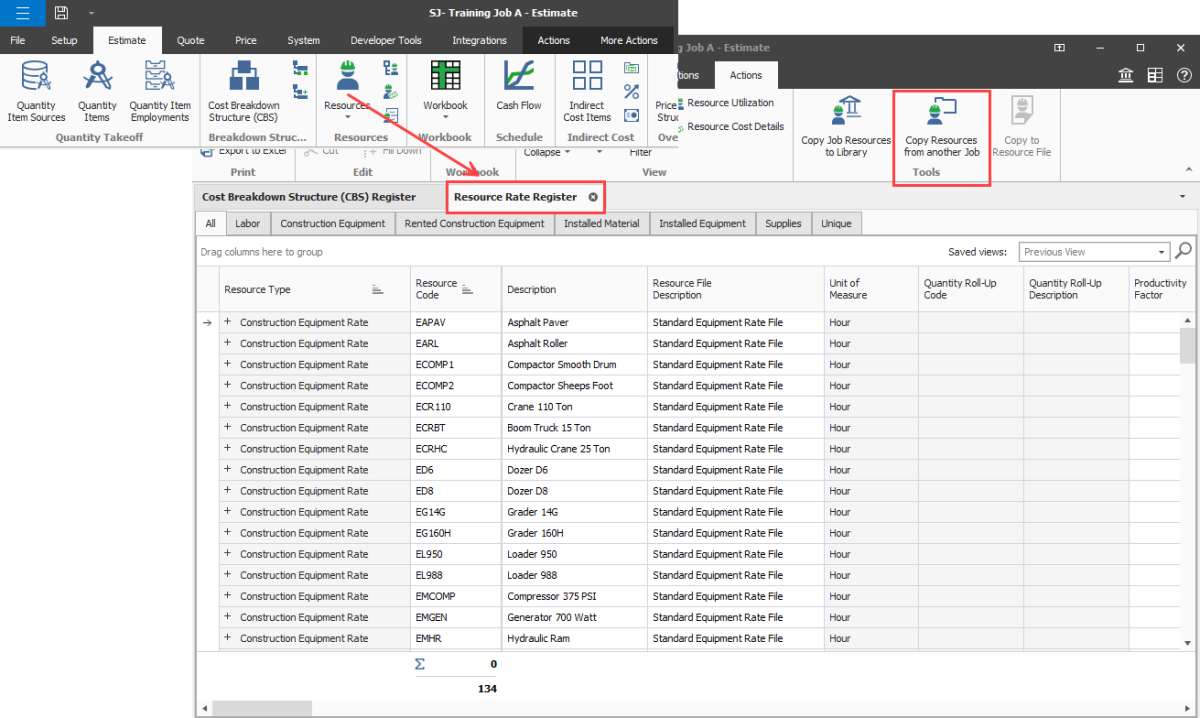
Task: Open the Saved views dropdown
Action: pyautogui.click(x=1161, y=252)
